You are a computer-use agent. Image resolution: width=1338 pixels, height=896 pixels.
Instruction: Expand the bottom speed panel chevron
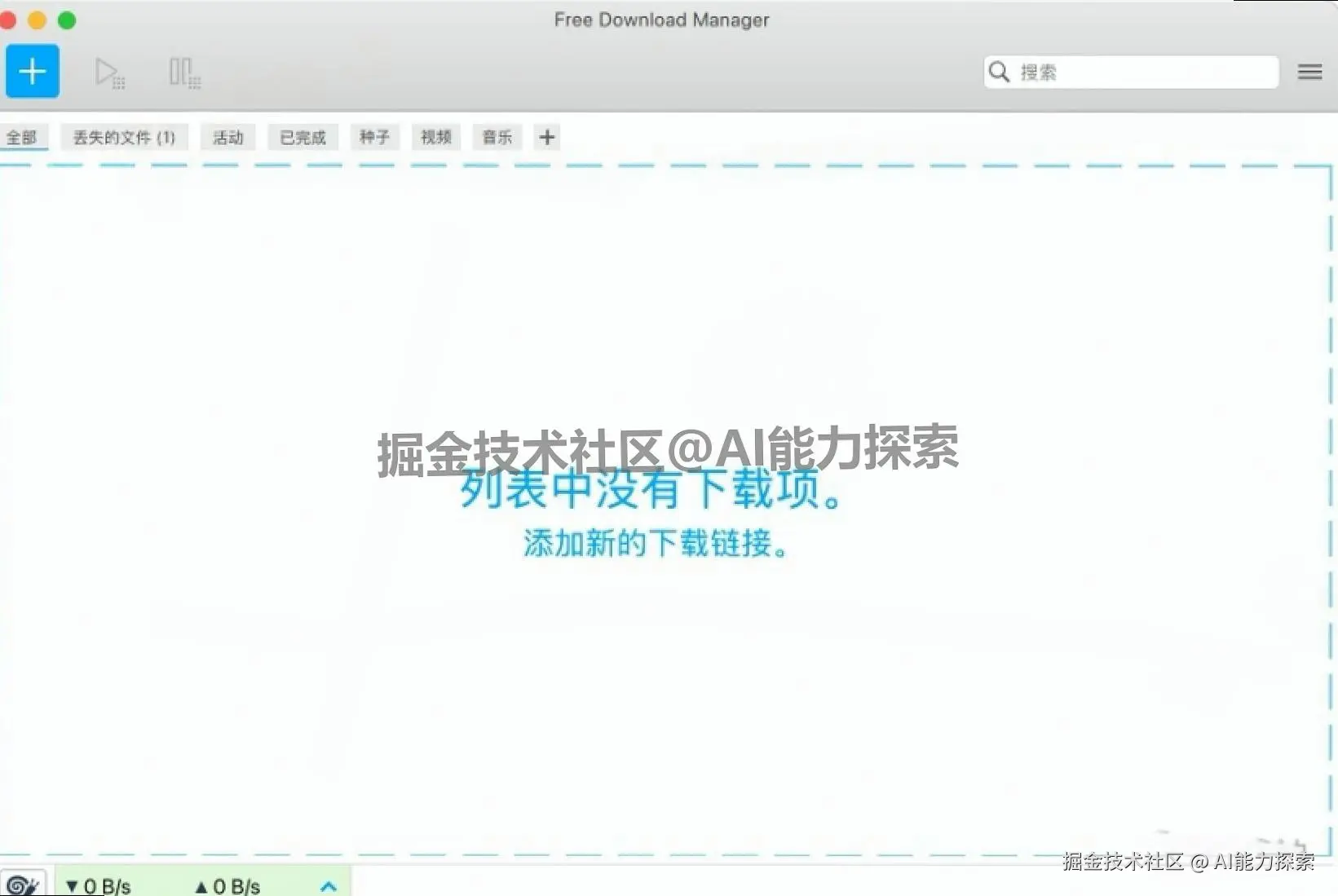point(329,886)
